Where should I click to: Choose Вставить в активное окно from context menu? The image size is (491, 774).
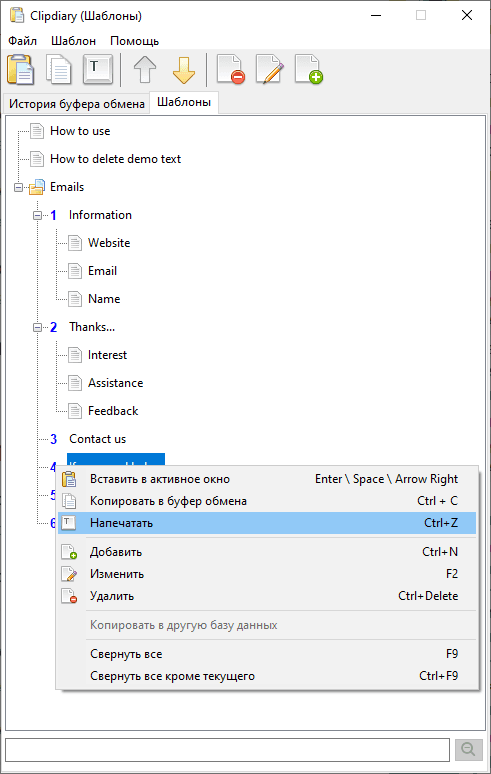pyautogui.click(x=267, y=479)
